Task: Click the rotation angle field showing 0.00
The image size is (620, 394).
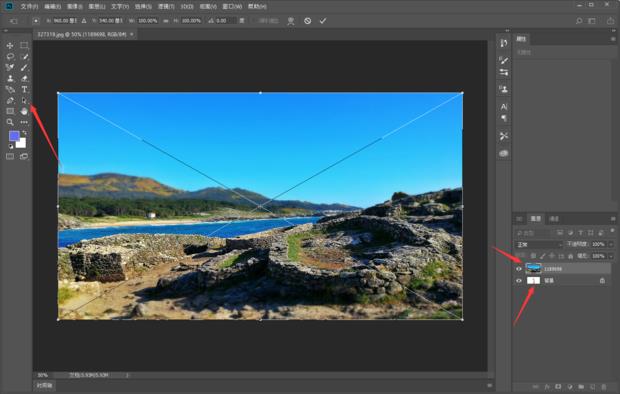Action: pos(226,21)
